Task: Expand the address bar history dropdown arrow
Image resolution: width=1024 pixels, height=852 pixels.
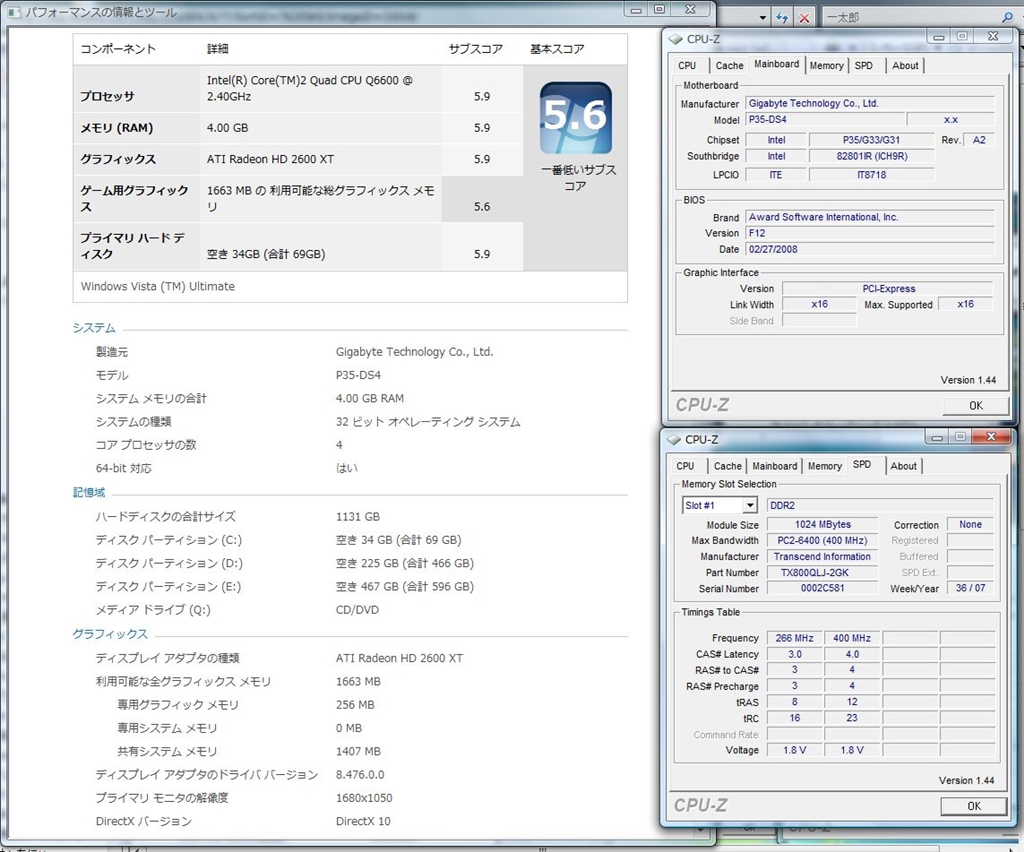Action: coord(763,17)
